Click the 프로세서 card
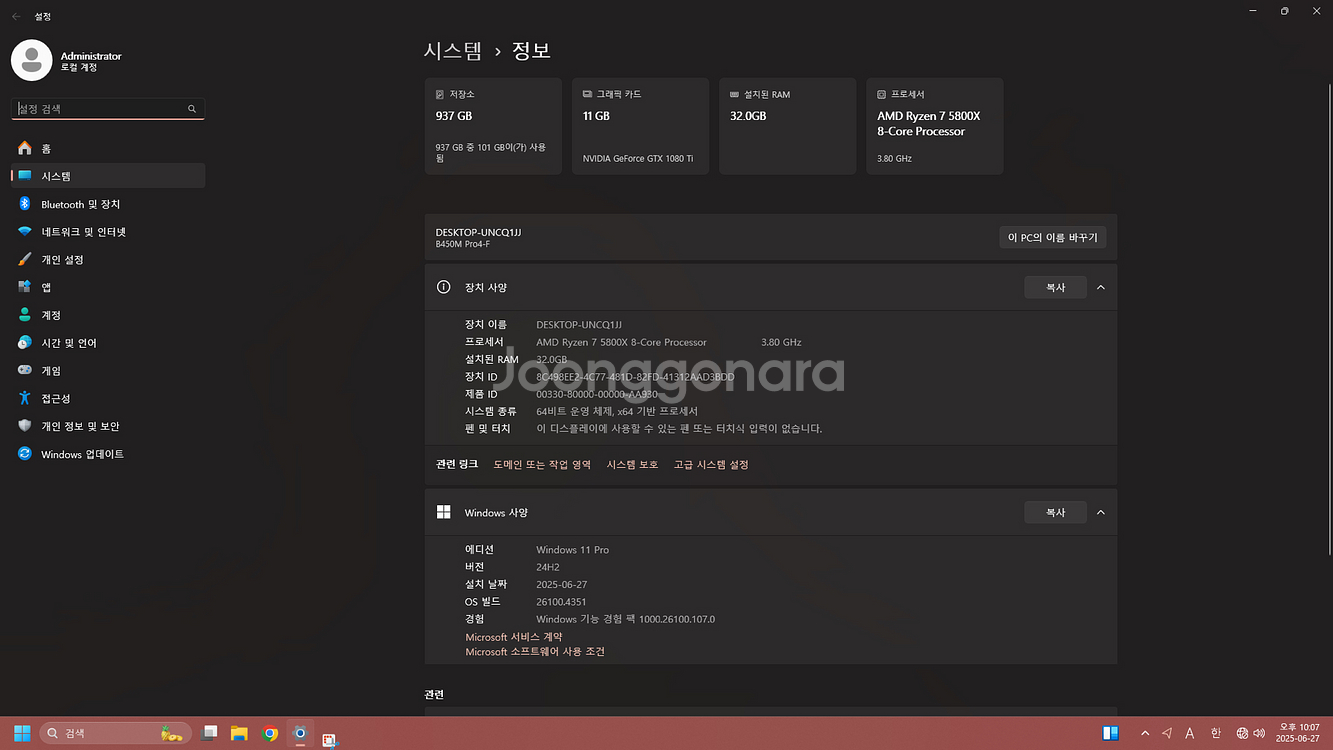This screenshot has height=750, width=1333. pyautogui.click(x=935, y=126)
